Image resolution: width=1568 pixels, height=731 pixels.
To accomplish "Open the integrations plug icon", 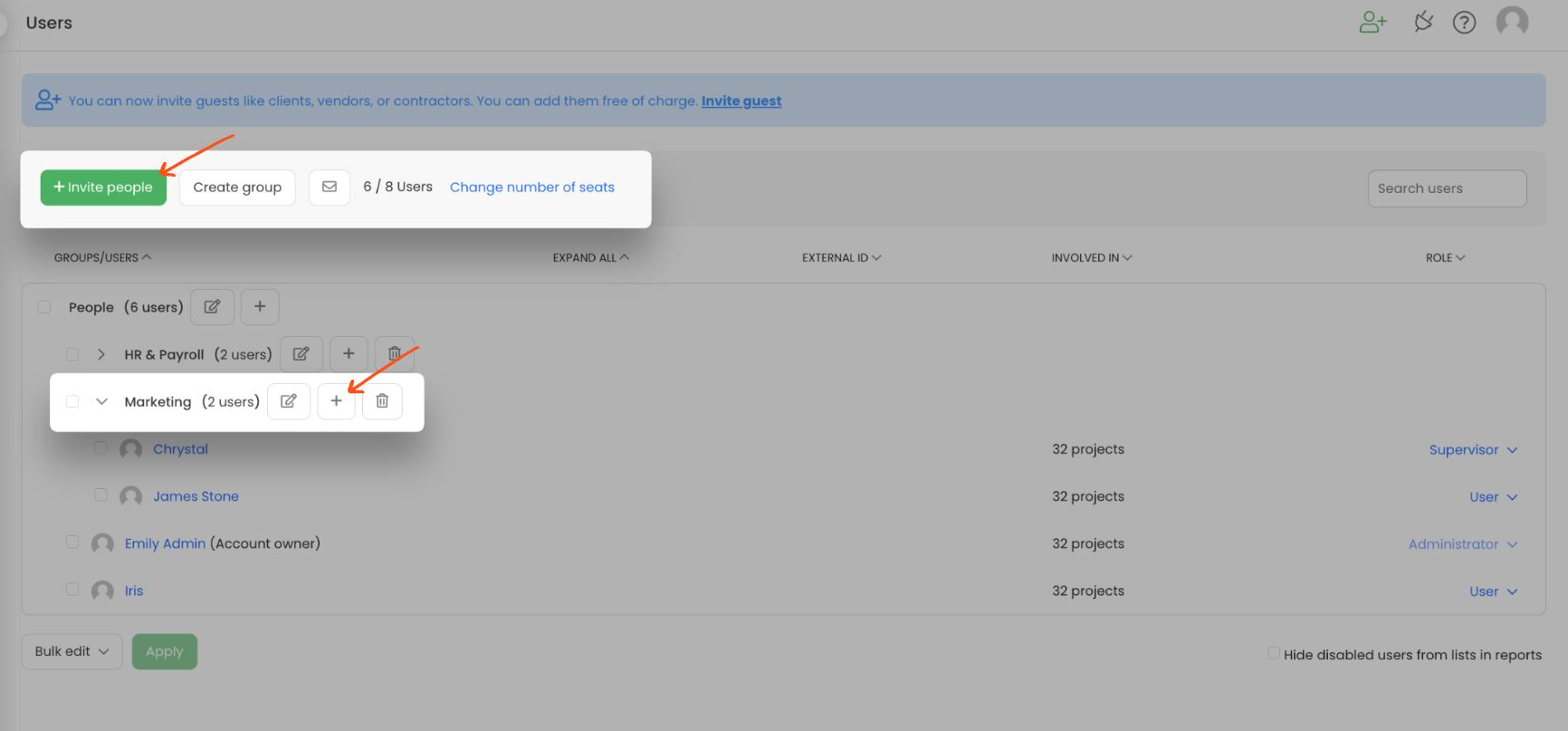I will click(x=1424, y=22).
